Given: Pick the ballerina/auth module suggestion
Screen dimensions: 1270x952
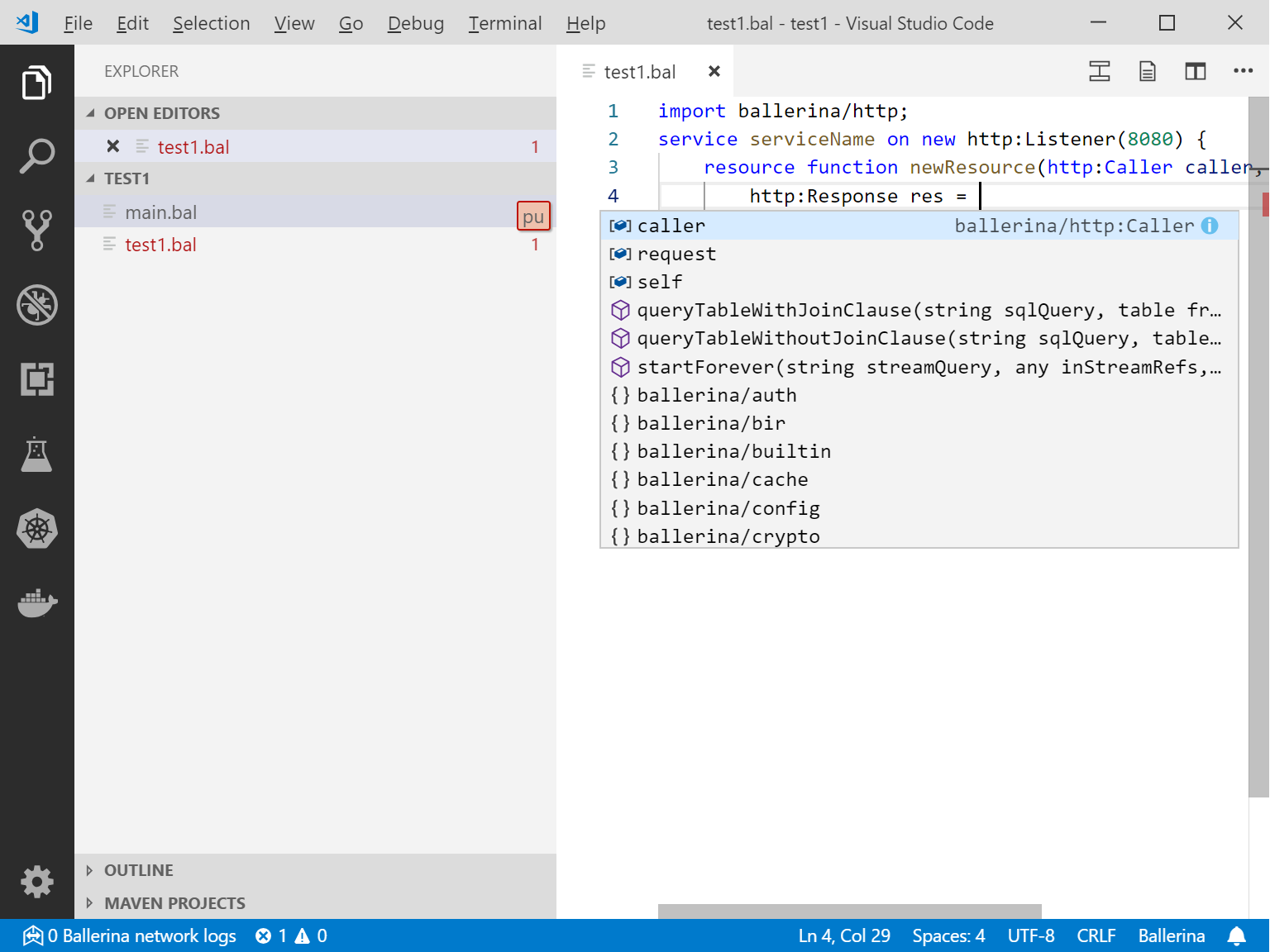Looking at the screenshot, I should (x=919, y=395).
